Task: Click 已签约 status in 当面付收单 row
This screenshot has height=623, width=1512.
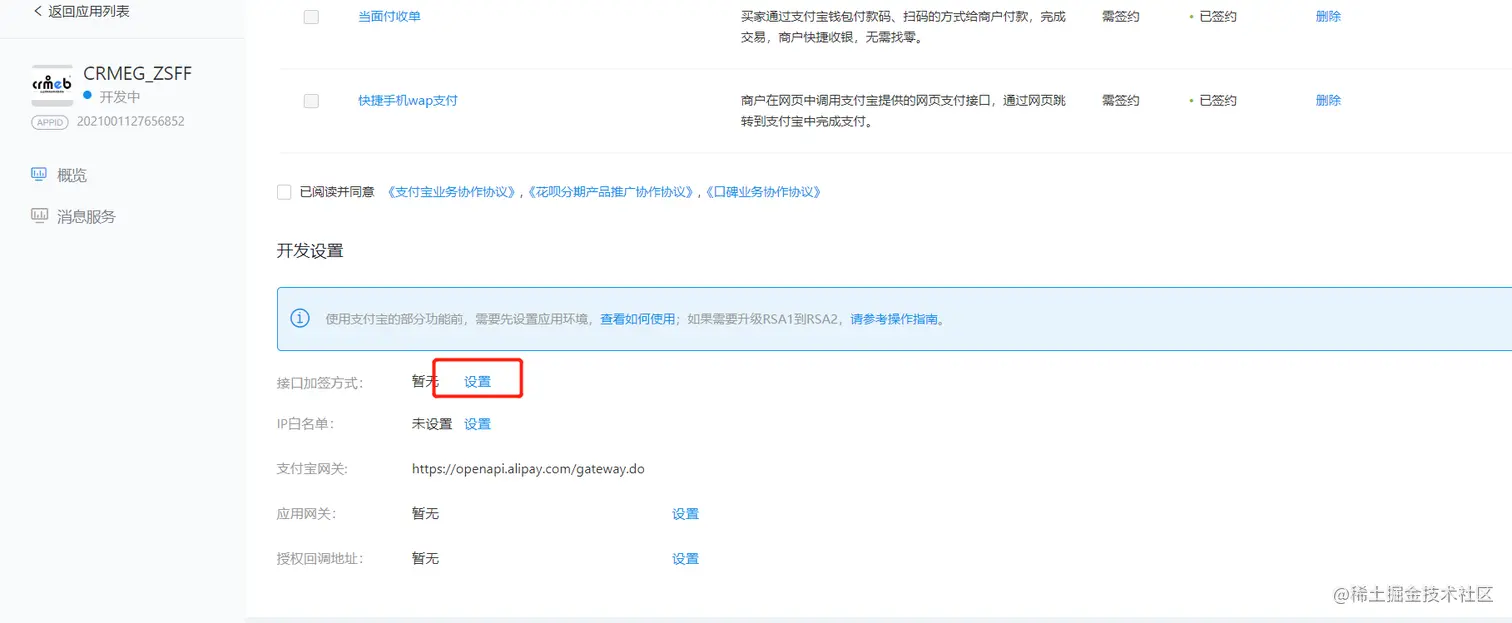Action: coord(1218,16)
